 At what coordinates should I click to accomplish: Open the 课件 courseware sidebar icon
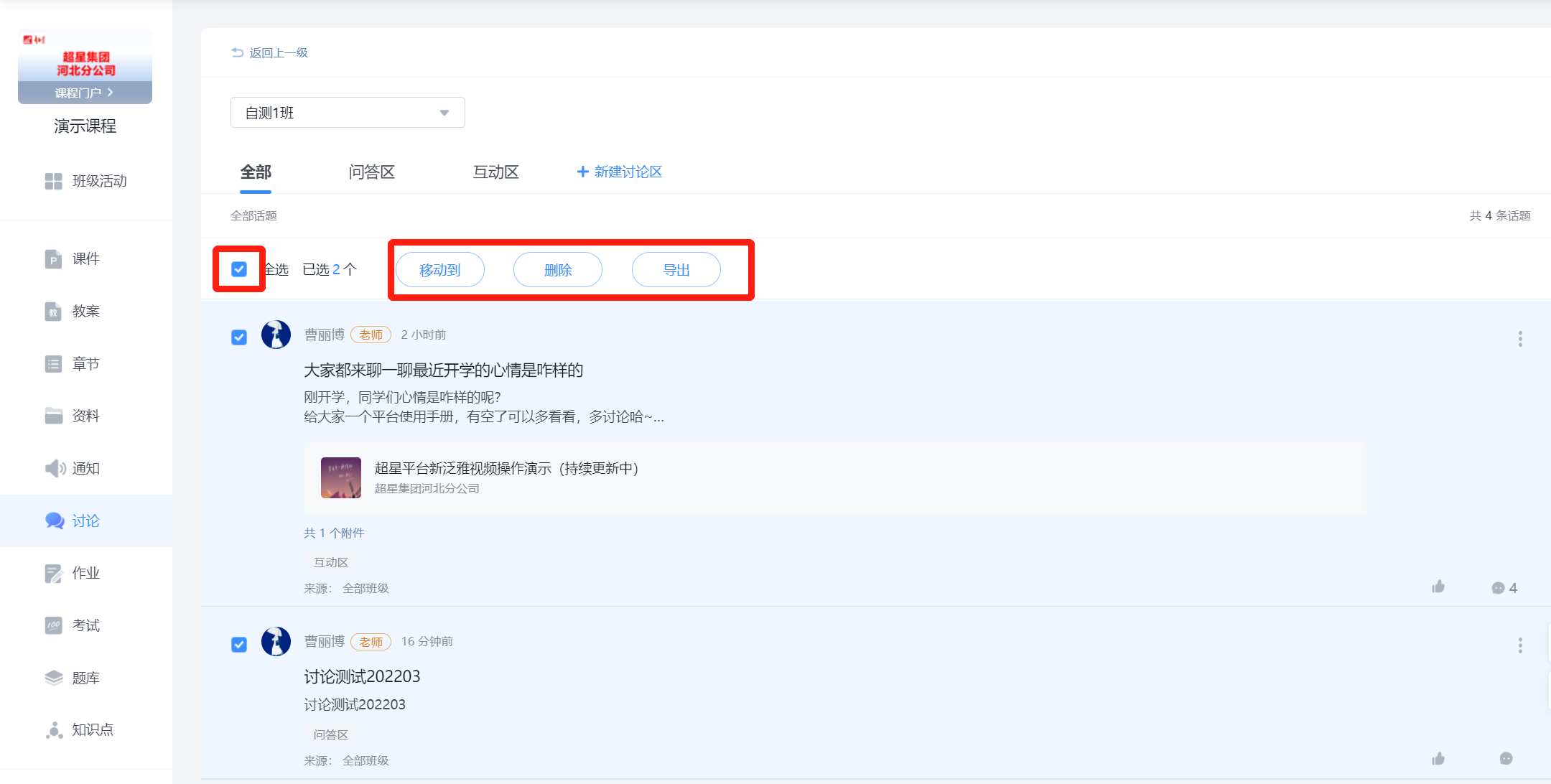pyautogui.click(x=53, y=258)
